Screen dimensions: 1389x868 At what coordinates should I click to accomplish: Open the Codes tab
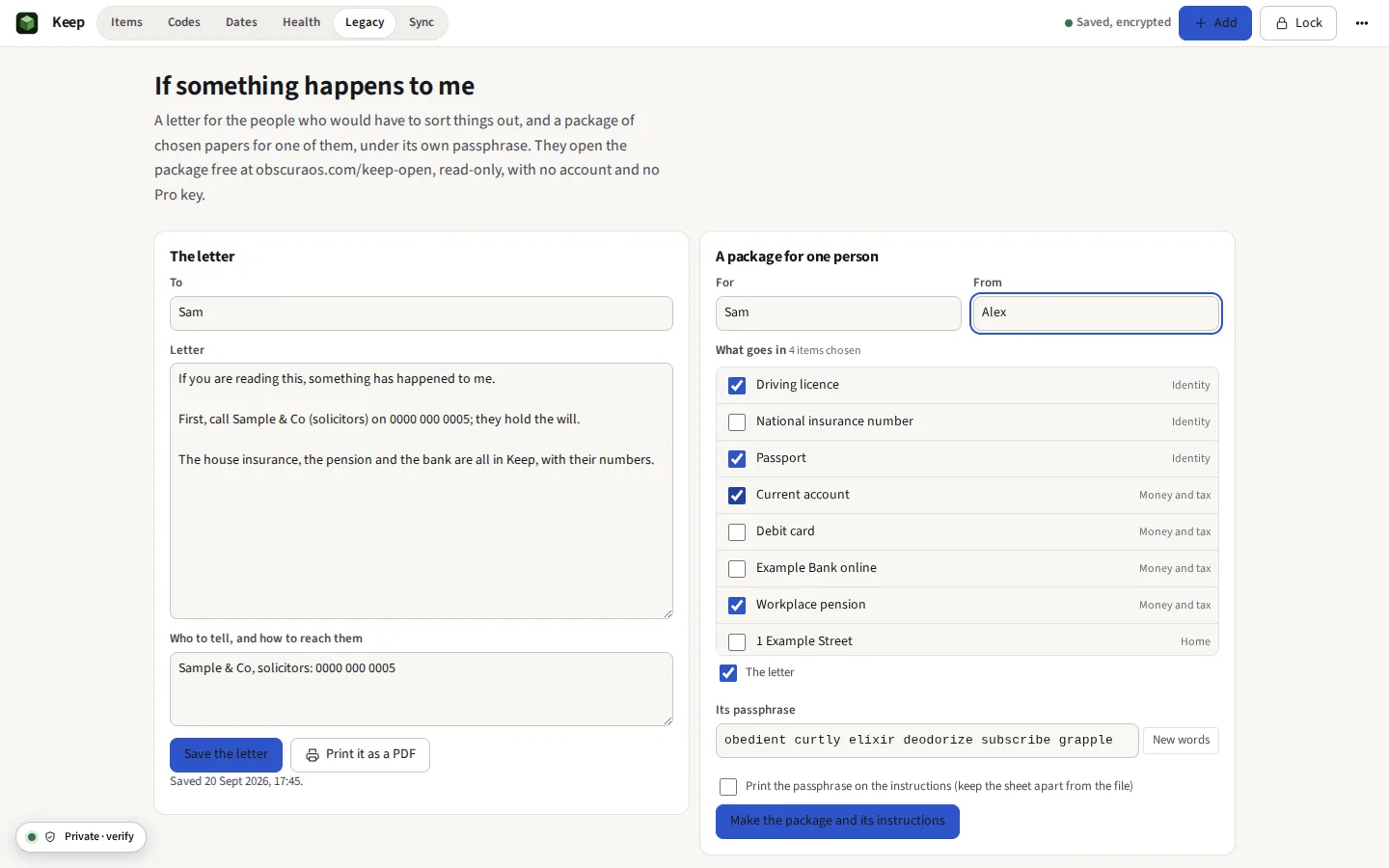184,23
